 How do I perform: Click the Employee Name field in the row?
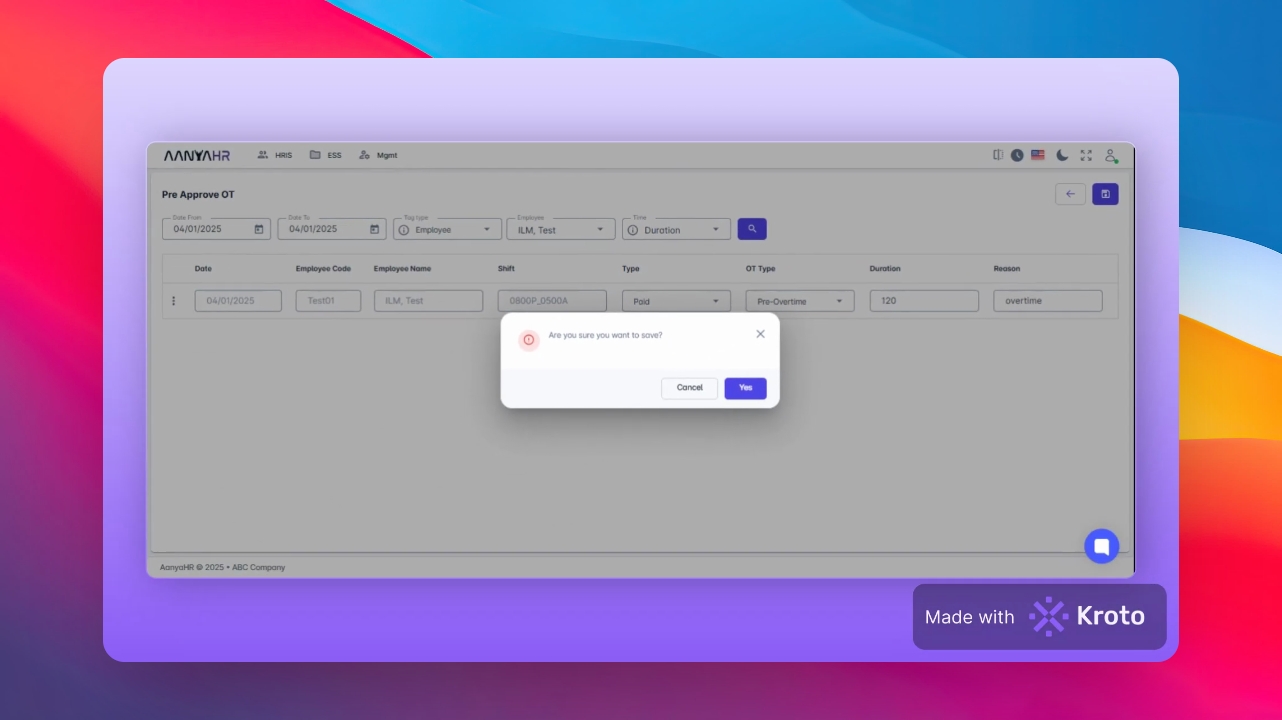428,301
